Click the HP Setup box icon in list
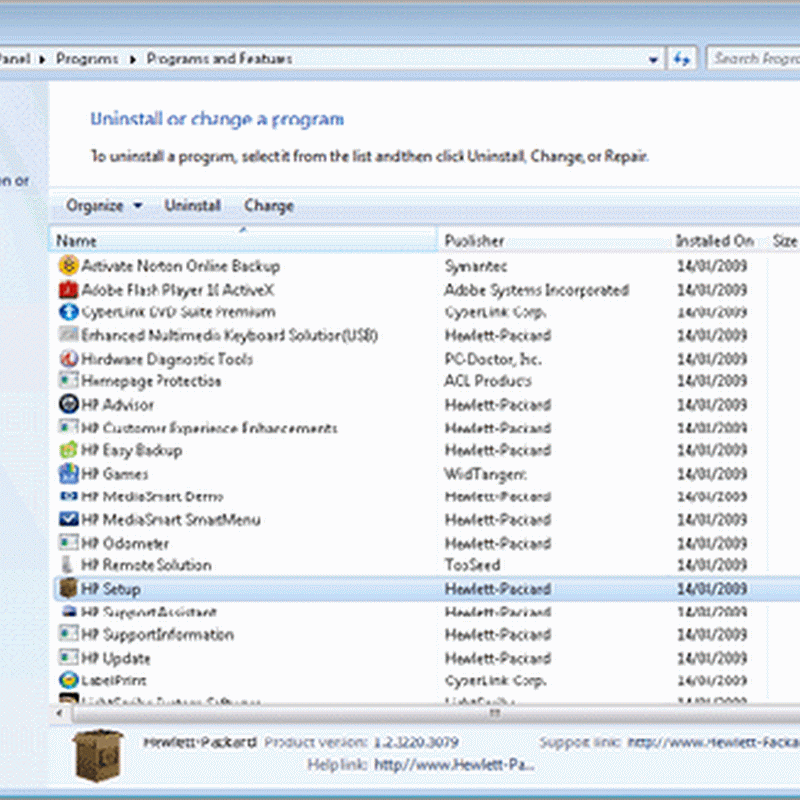800x800 pixels. click(68, 588)
